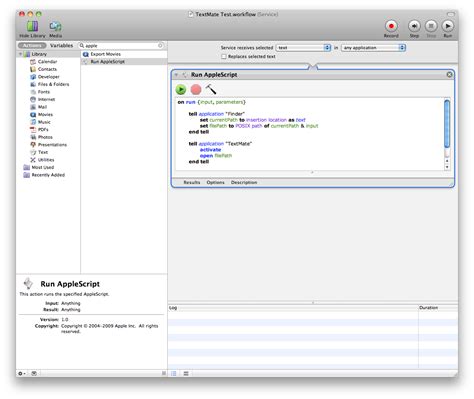Stop the script with the red stop button
This screenshot has height=399, width=474.
click(196, 89)
